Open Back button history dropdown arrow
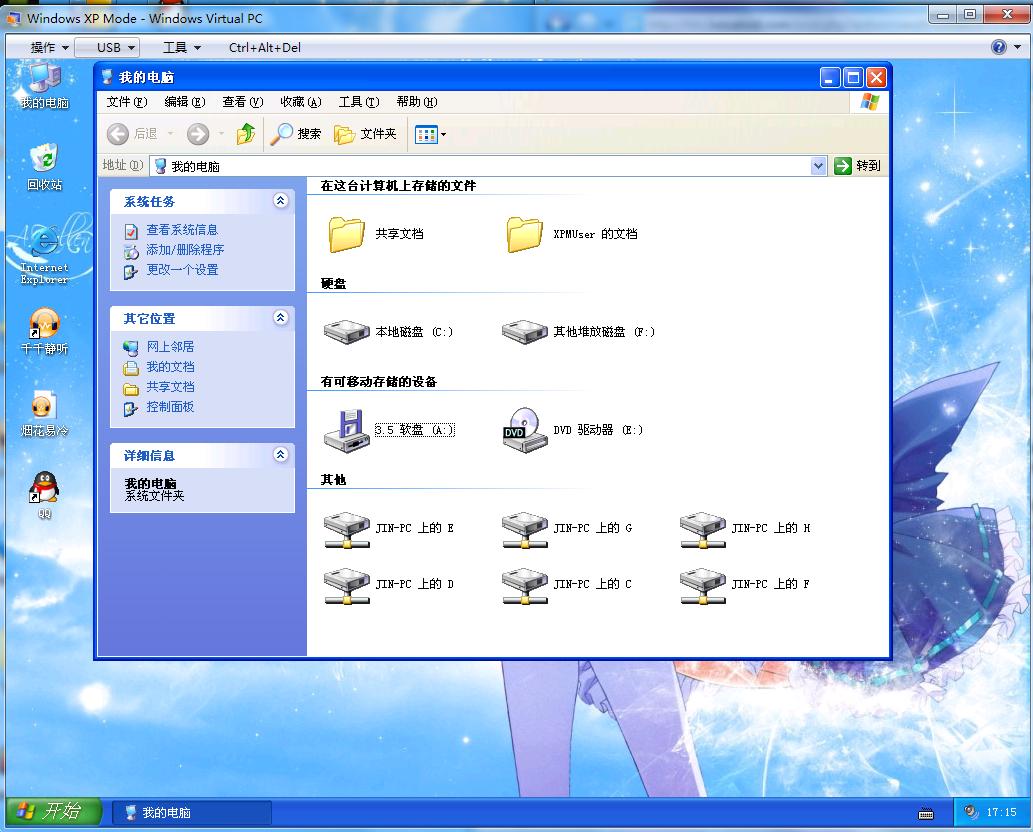 [171, 134]
